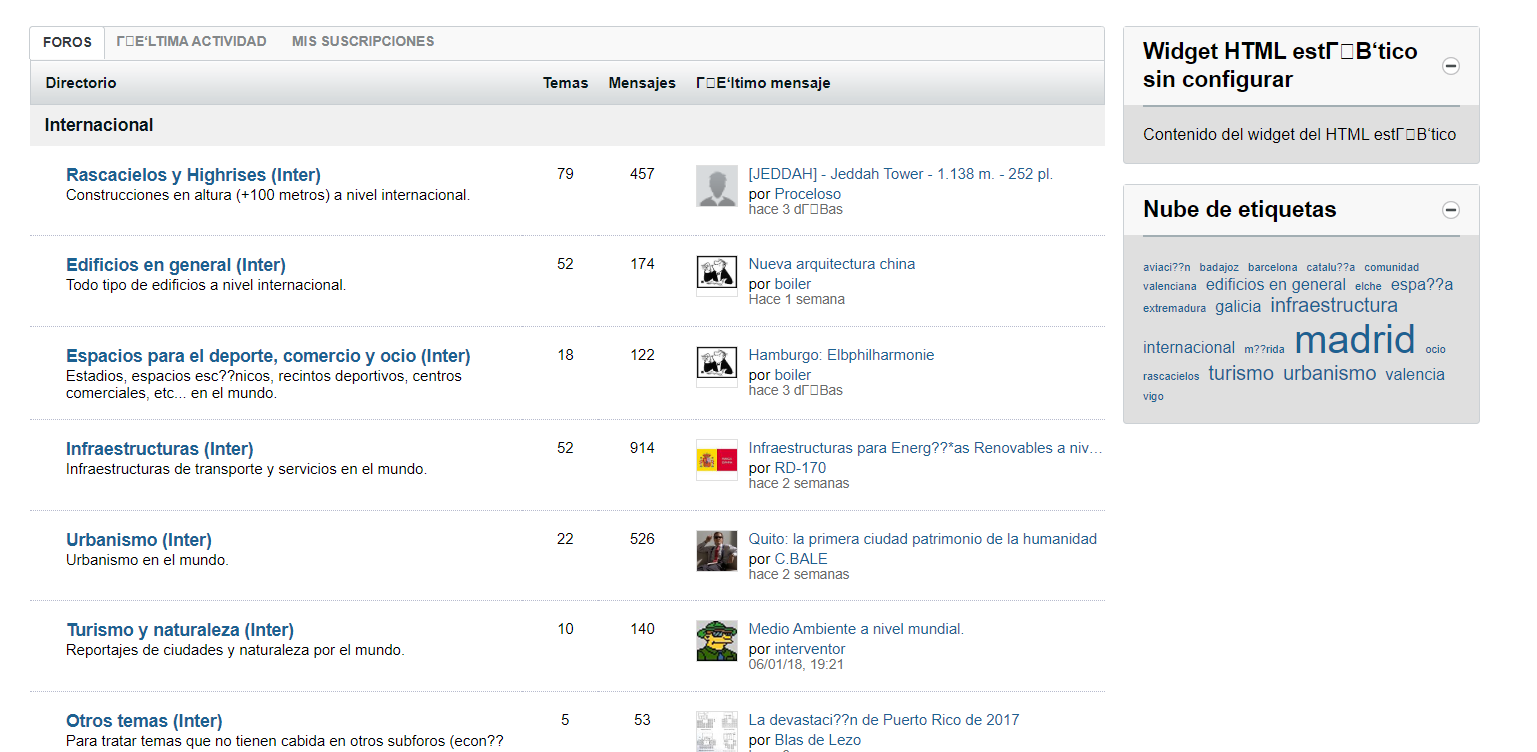The width and height of the screenshot is (1537, 752).
Task: Select the turismo tag in the cloud
Action: click(1240, 374)
